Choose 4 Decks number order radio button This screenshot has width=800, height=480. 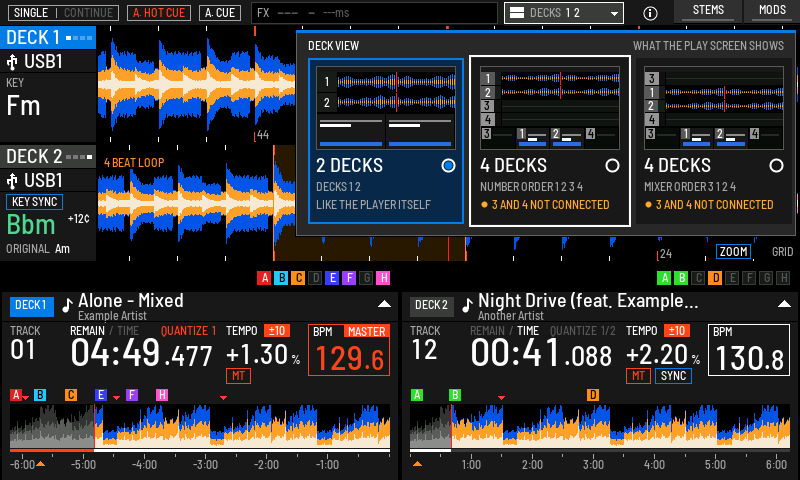tap(612, 166)
